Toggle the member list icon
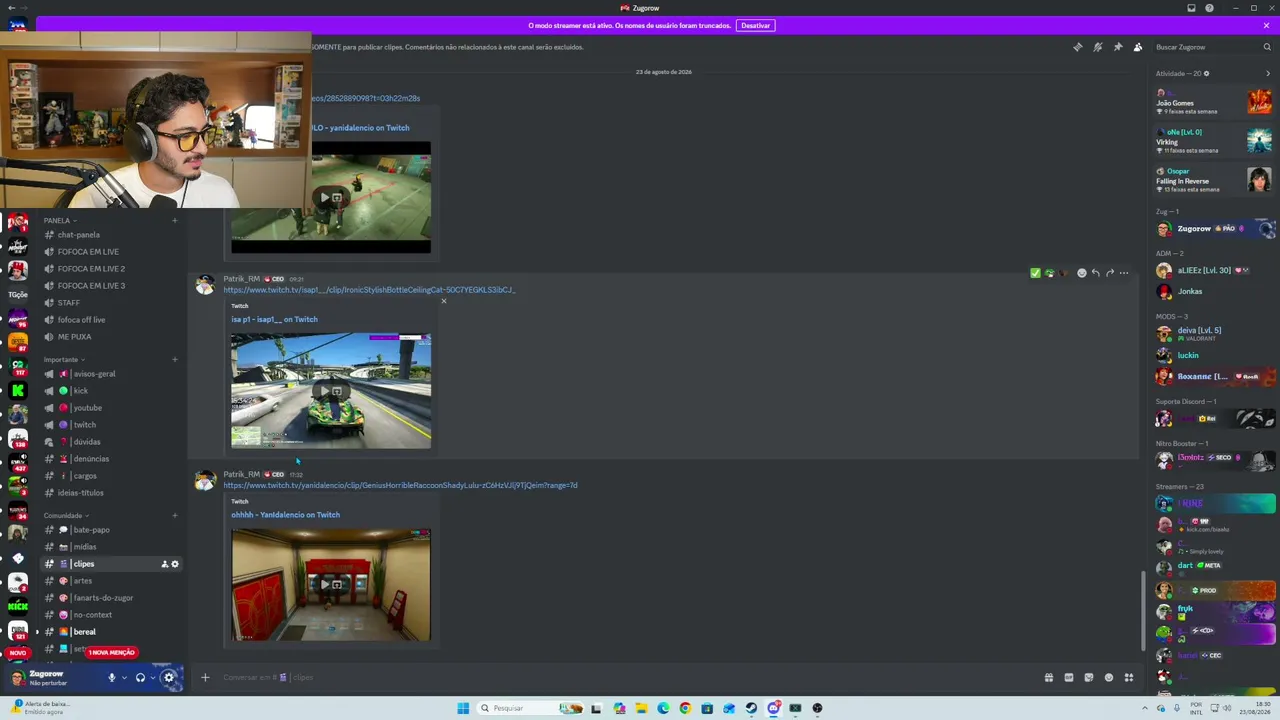Screen dimensions: 1280x720 (1138, 47)
